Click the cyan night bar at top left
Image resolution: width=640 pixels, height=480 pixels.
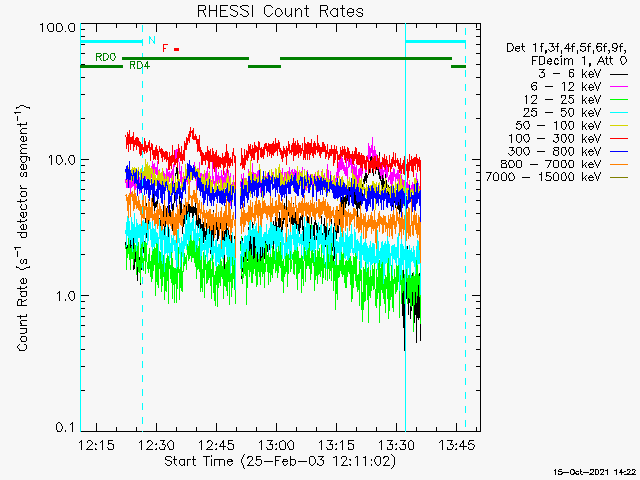coord(111,41)
